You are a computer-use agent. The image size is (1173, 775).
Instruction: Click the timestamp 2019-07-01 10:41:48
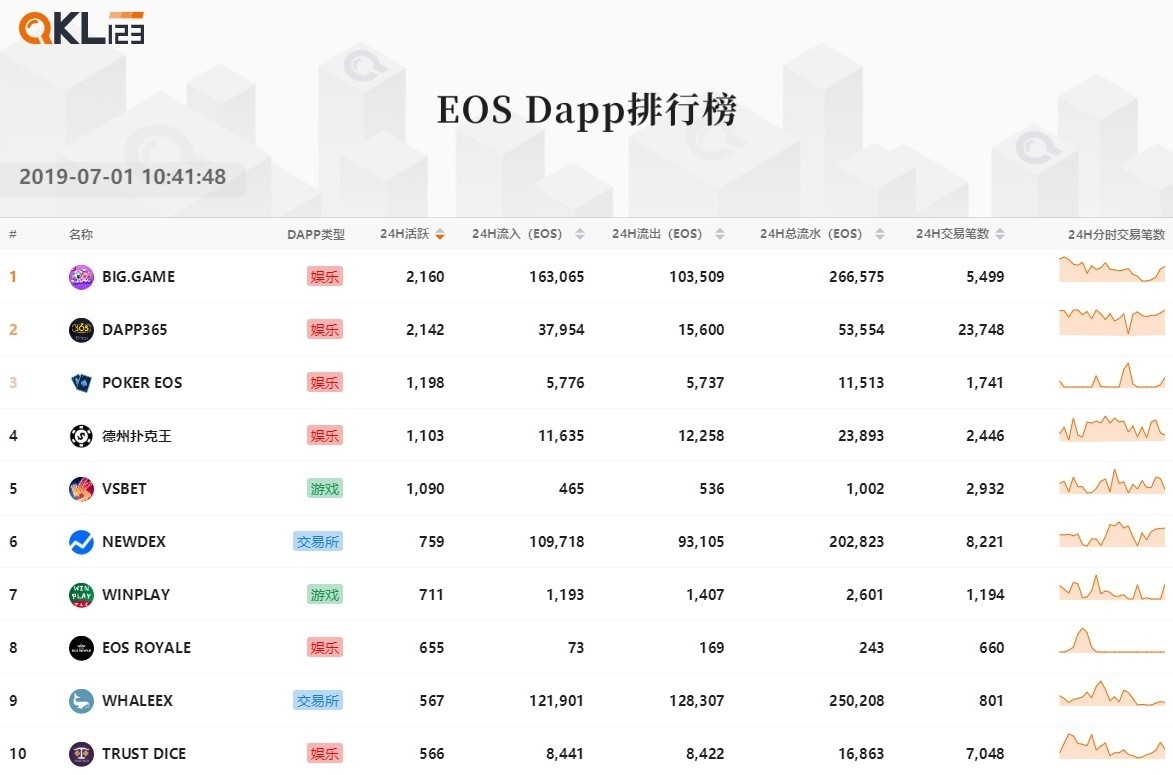point(123,177)
